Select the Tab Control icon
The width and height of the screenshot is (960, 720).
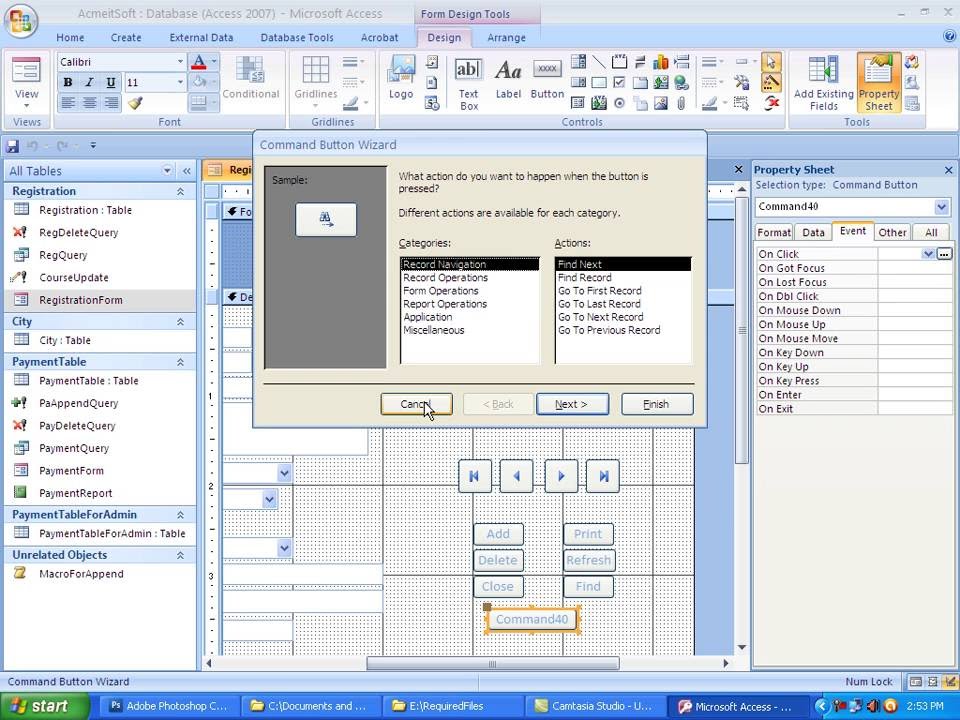pyautogui.click(x=640, y=82)
